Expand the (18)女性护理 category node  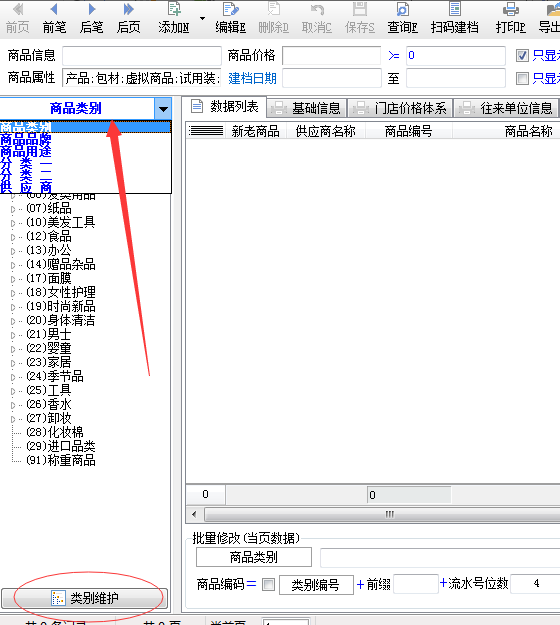13,293
